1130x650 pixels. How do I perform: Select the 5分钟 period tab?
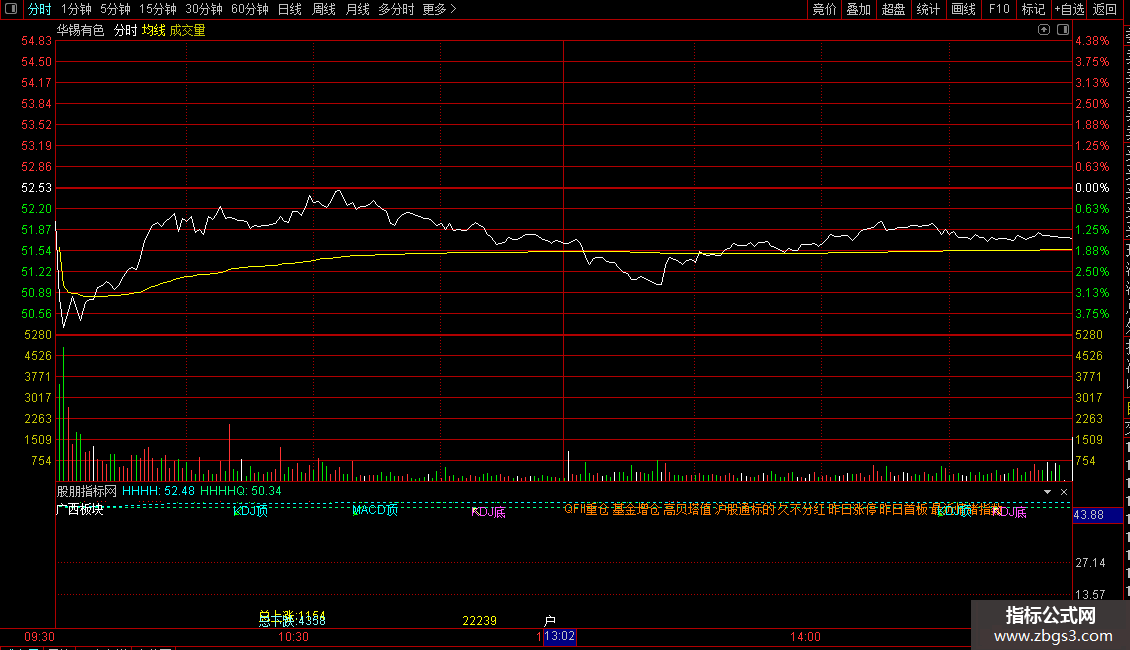(115, 9)
